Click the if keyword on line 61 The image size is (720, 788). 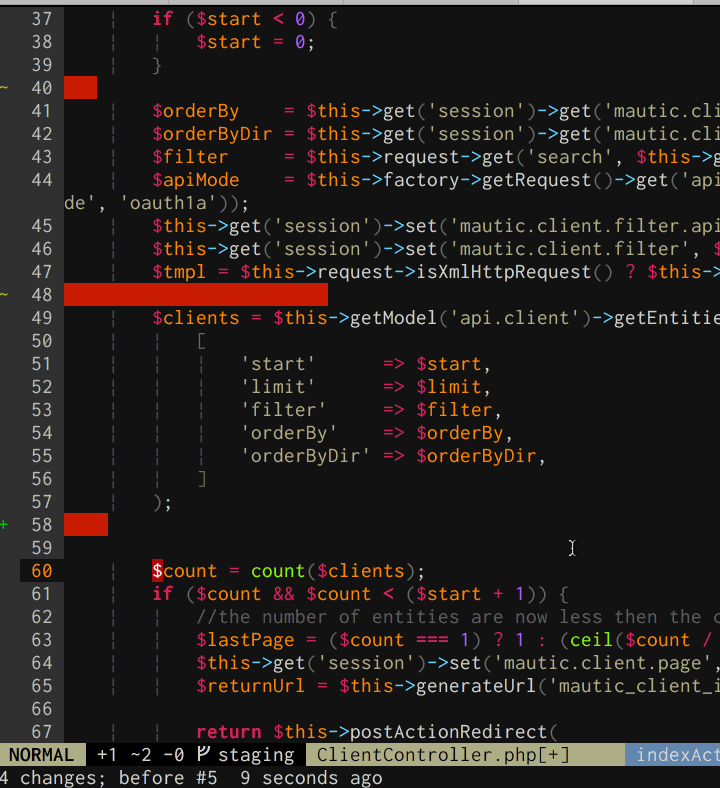pyautogui.click(x=163, y=594)
